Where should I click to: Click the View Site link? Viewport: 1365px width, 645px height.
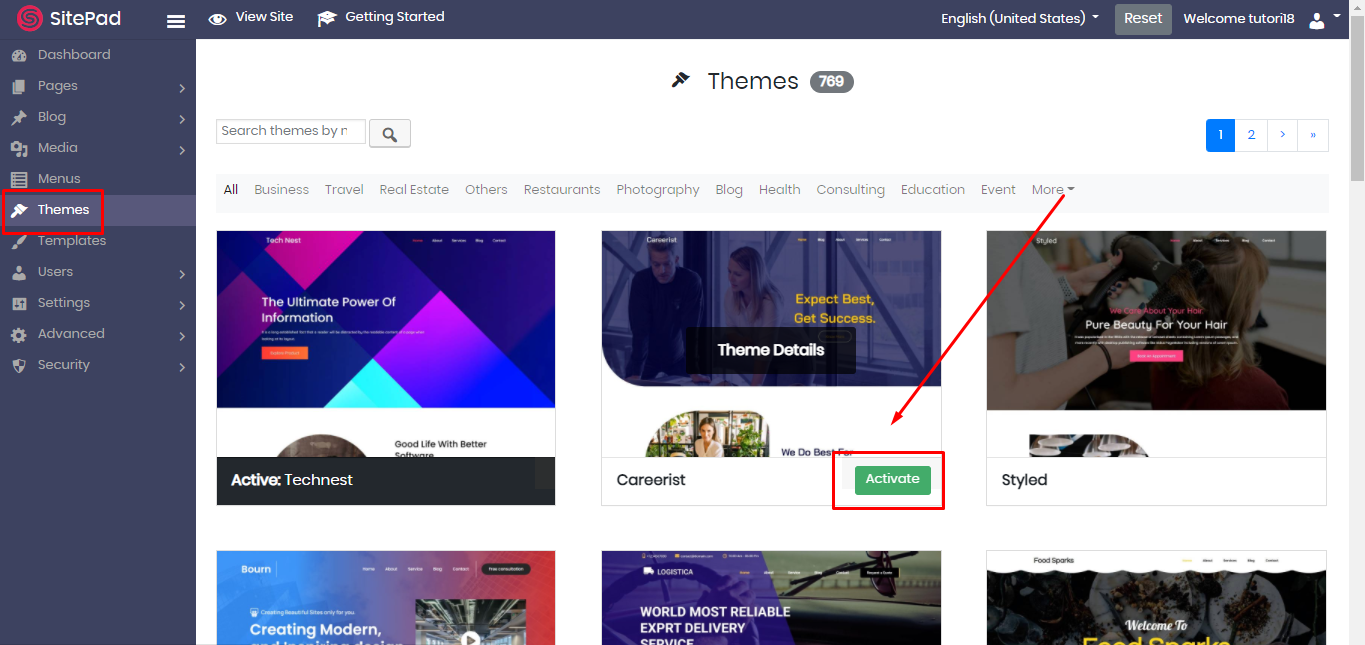[x=264, y=17]
